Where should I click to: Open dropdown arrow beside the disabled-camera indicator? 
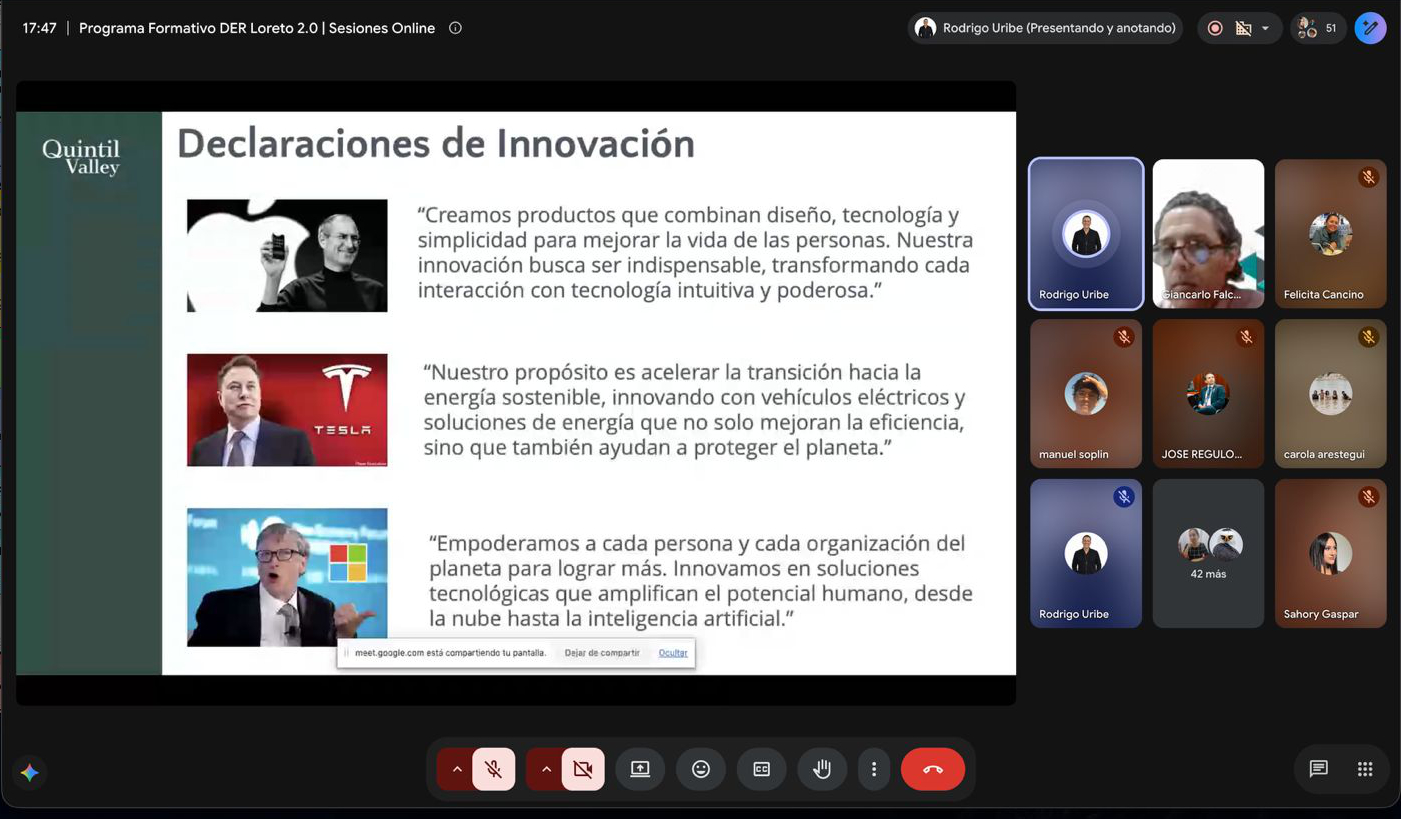pos(1265,28)
